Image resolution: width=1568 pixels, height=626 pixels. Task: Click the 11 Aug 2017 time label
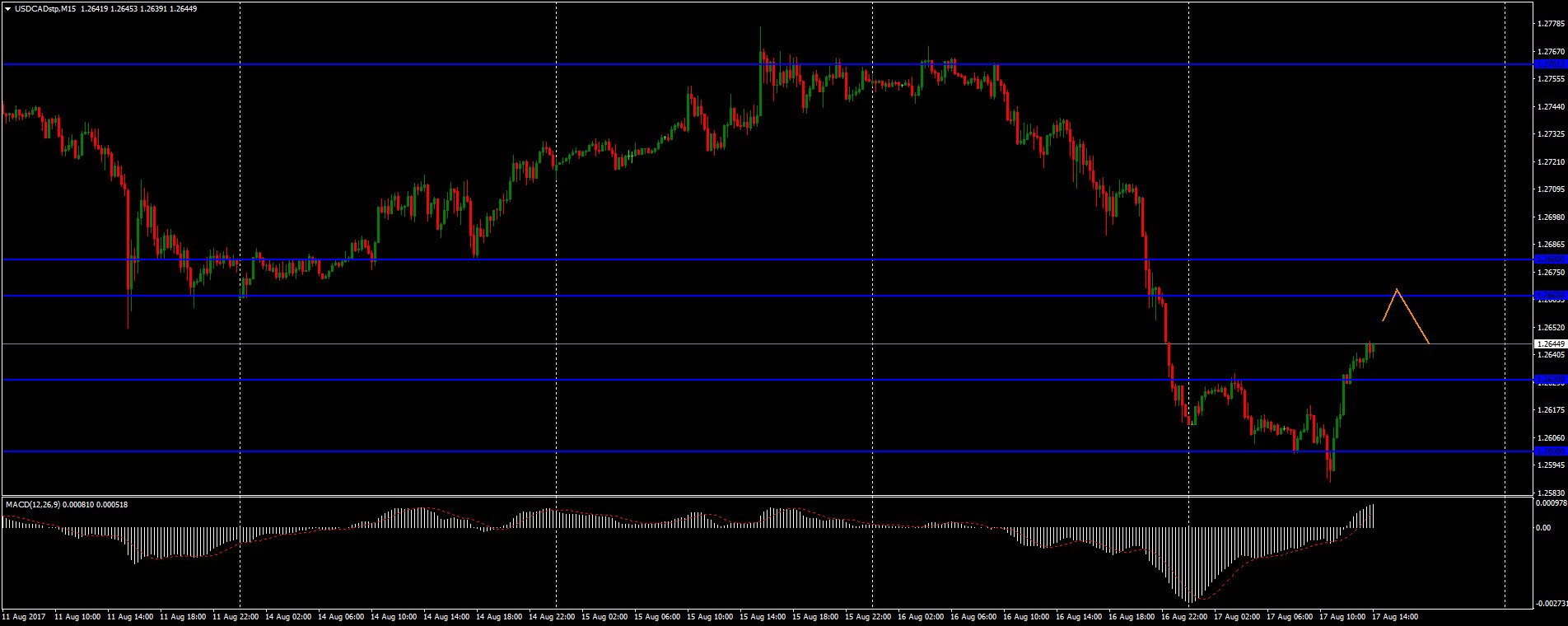tap(24, 615)
